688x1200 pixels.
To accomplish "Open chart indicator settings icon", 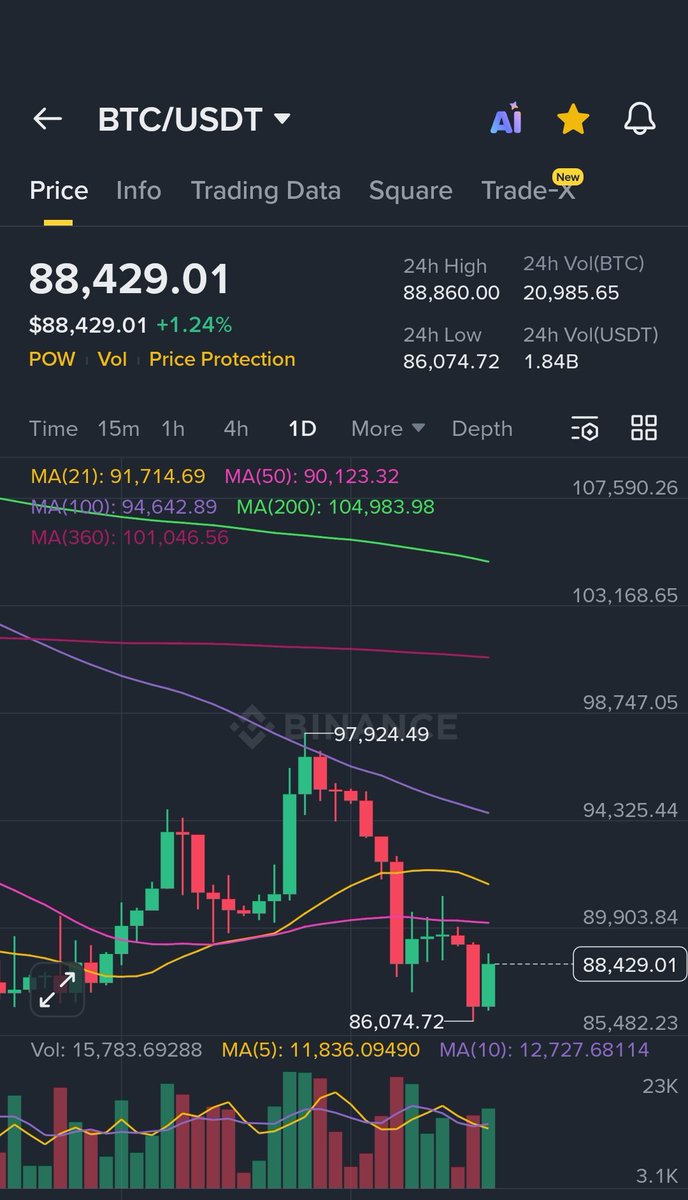I will click(x=584, y=429).
